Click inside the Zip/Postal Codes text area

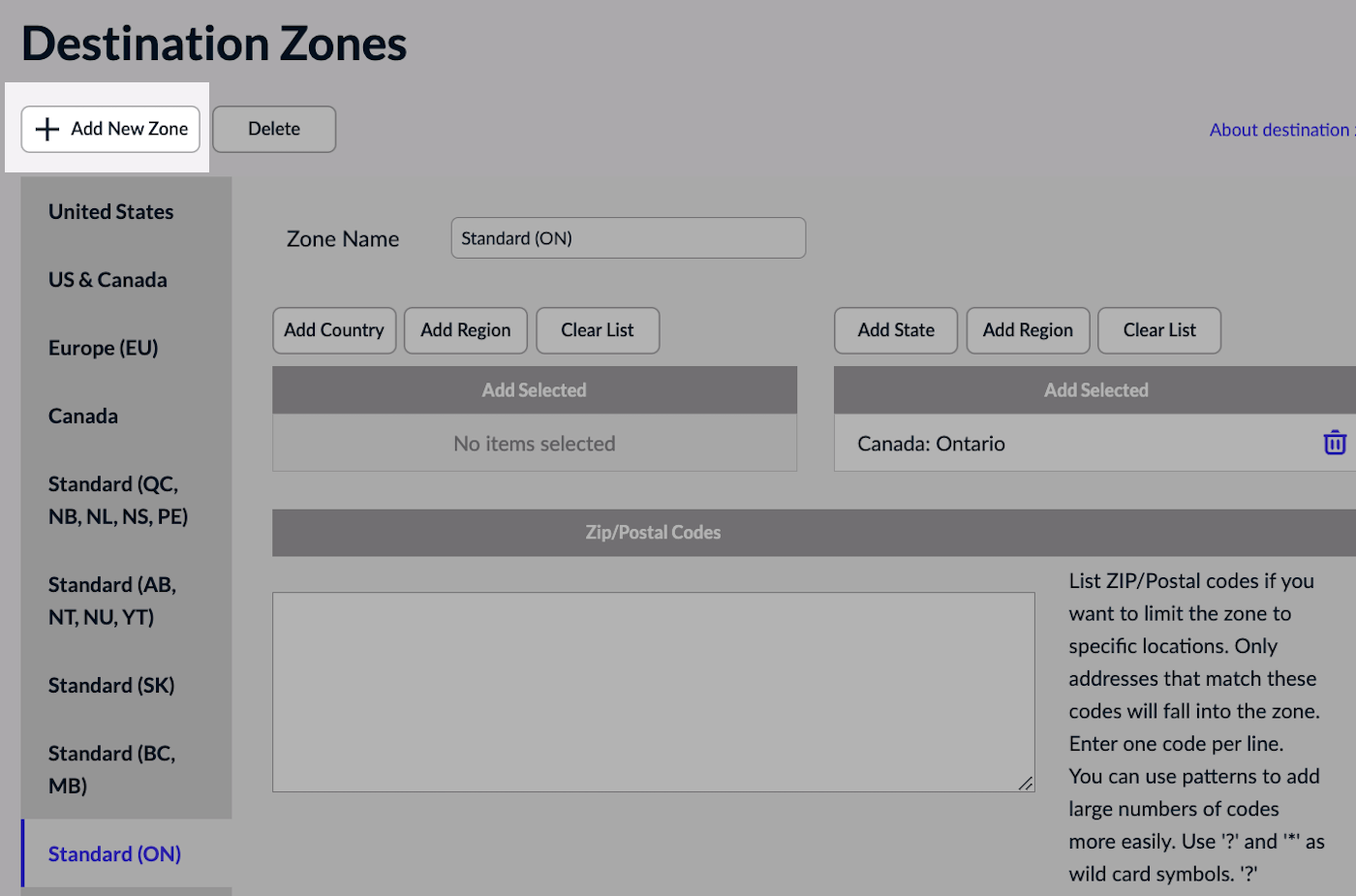click(x=653, y=692)
